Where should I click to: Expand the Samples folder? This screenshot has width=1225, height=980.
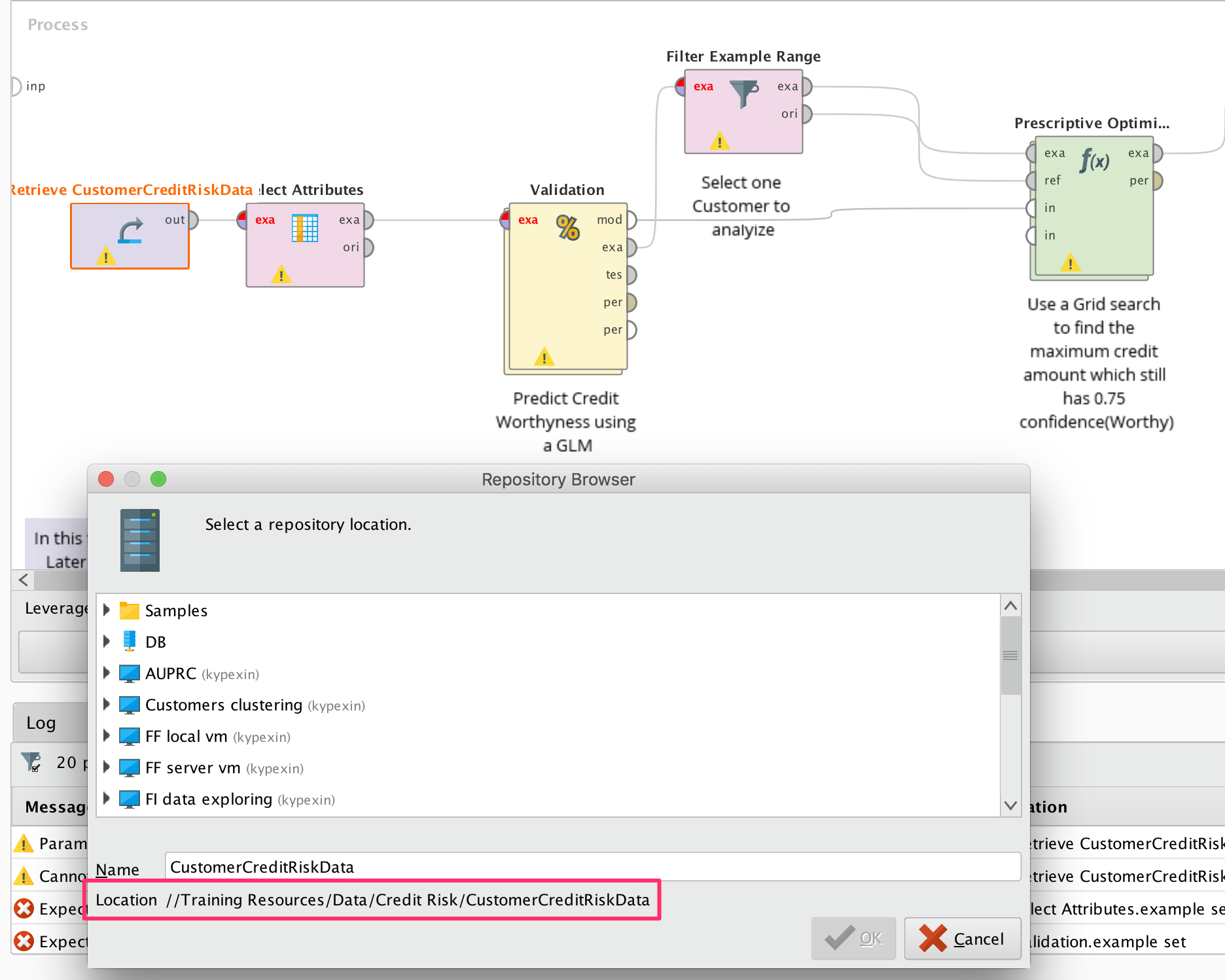tap(107, 610)
